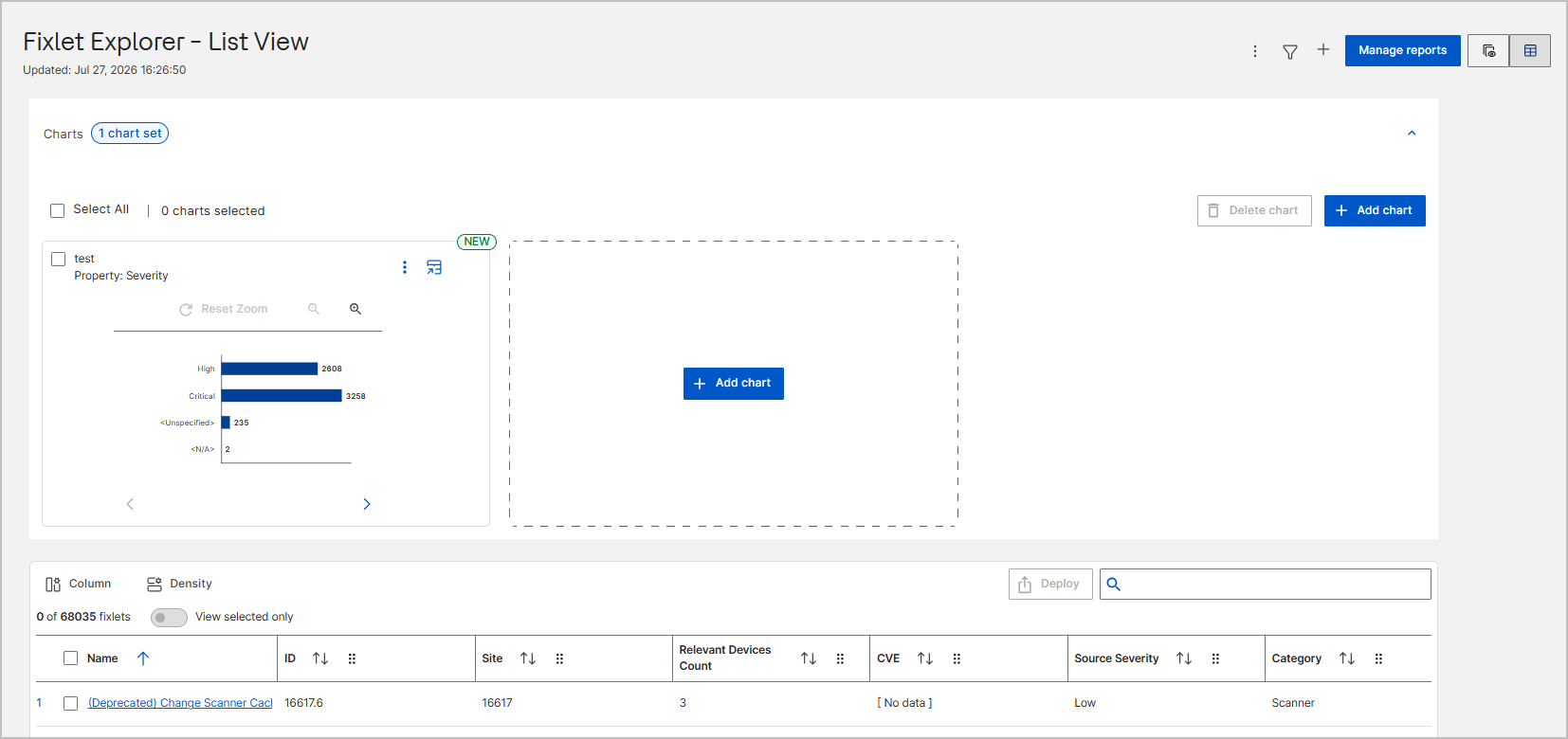Screen dimensions: 1568x739
Task: Open the filter funnel icon
Action: 1290,52
